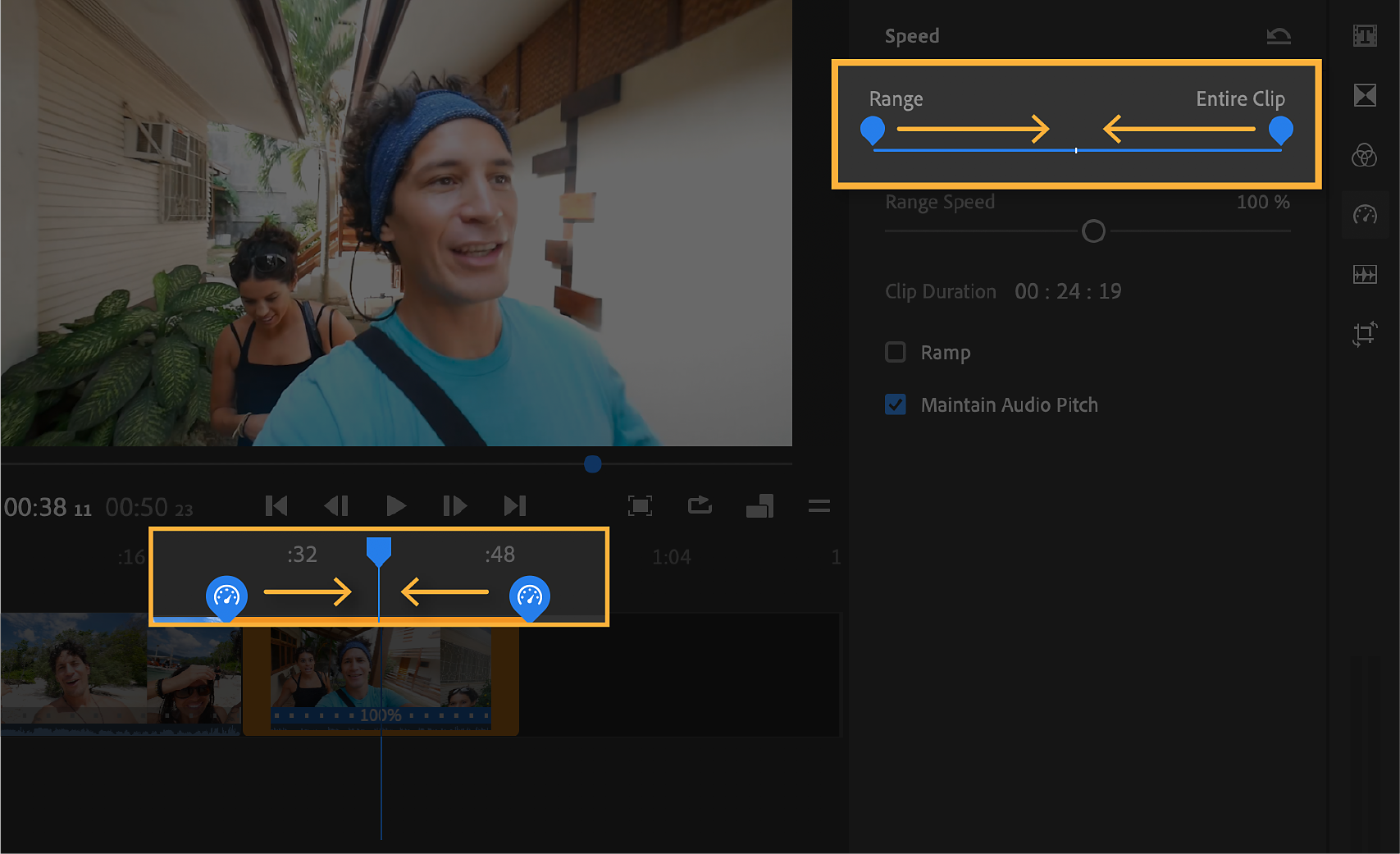Open the Audio panel icon
The image size is (1400, 854).
click(x=1365, y=274)
